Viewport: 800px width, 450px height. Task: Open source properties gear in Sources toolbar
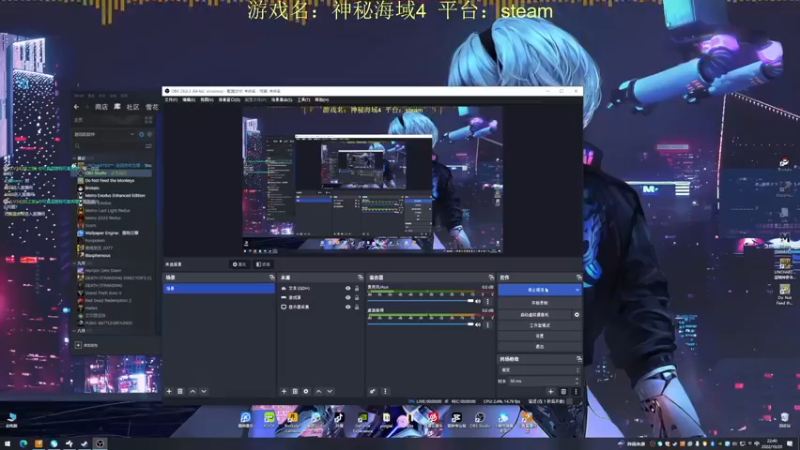[306, 391]
